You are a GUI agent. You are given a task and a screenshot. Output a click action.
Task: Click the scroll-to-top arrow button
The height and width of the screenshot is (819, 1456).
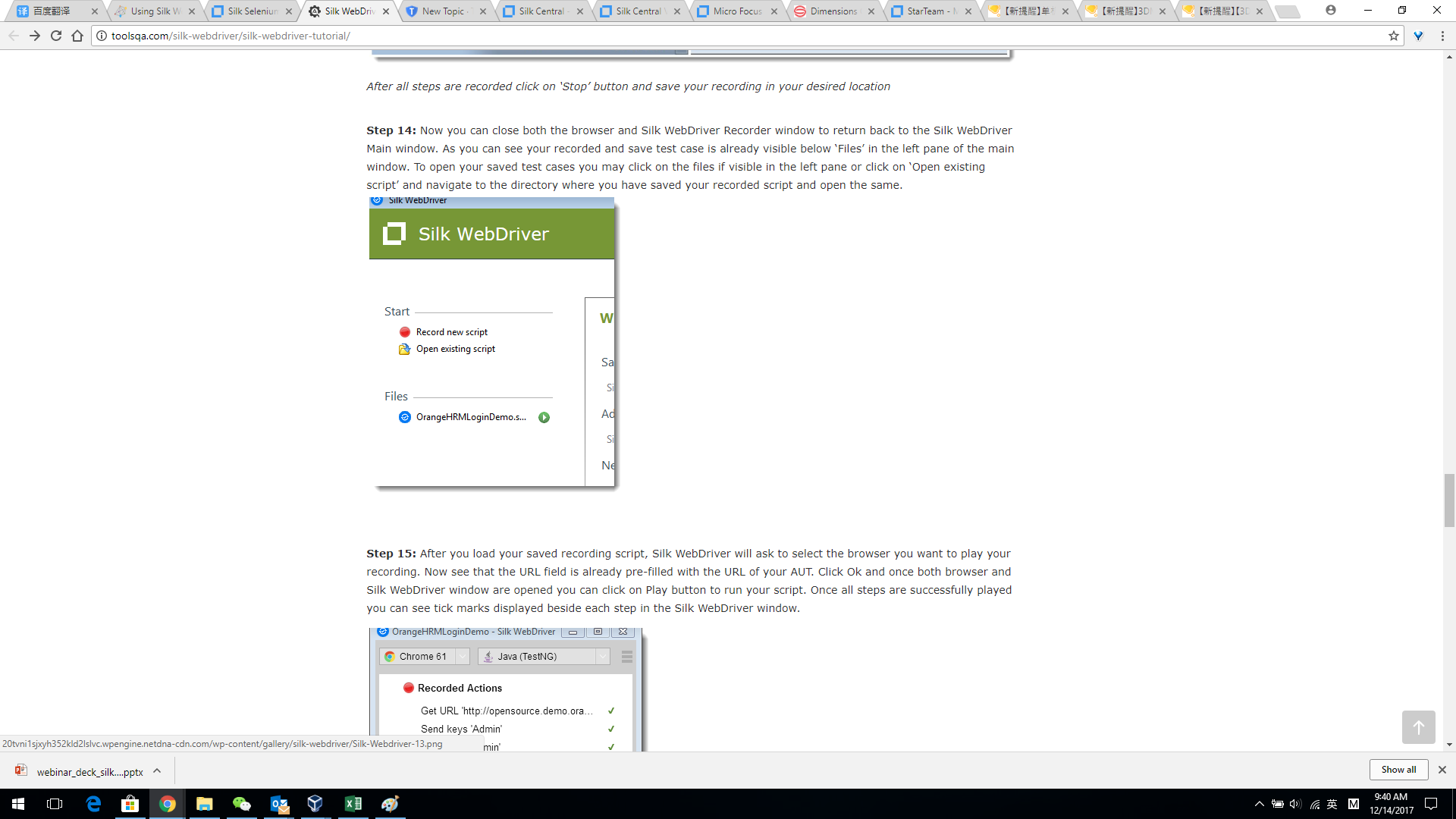[1418, 727]
